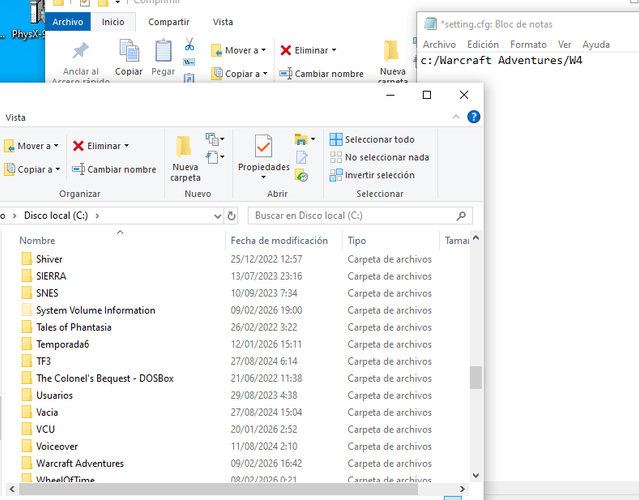Collapse the ribbon with the chevron arrow
The height and width of the screenshot is (500, 639).
pos(456,117)
